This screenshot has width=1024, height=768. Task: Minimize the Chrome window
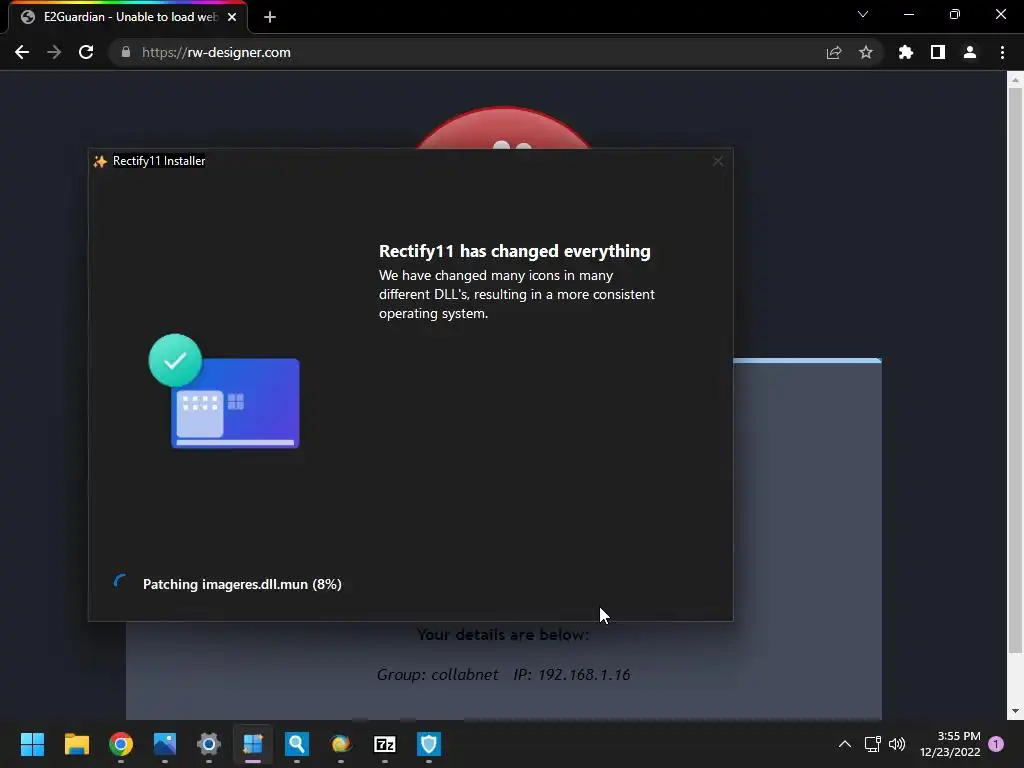point(909,14)
